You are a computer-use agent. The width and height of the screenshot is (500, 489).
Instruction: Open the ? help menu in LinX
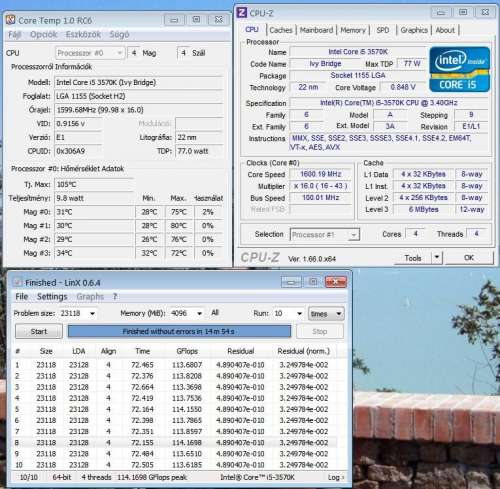(x=115, y=296)
